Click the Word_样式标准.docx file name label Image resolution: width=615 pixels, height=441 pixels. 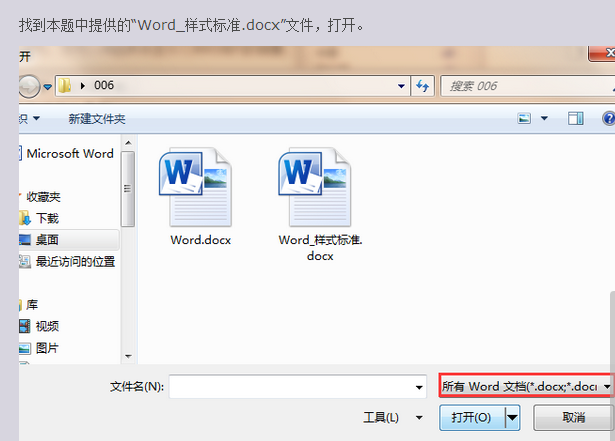click(x=320, y=248)
